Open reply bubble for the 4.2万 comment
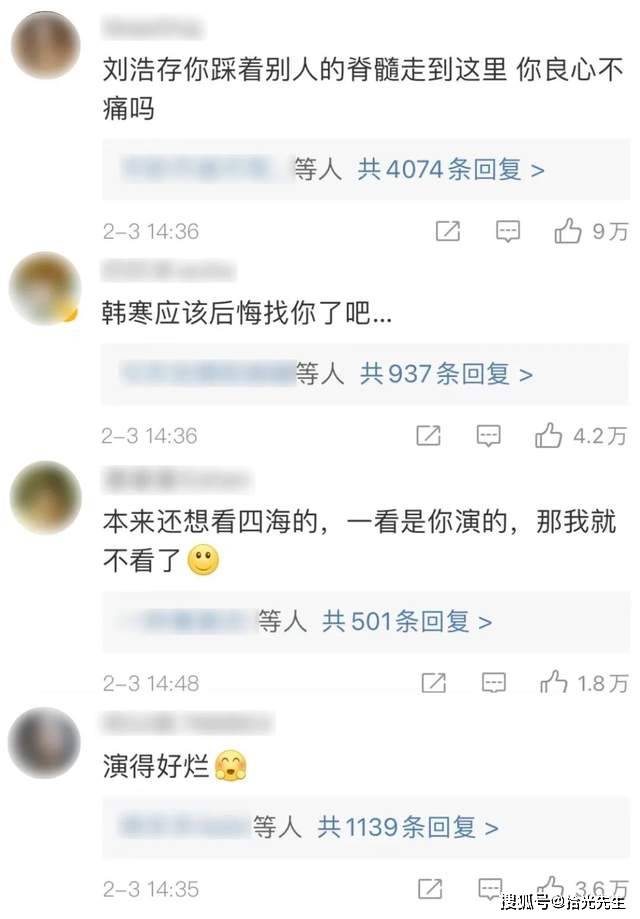This screenshot has height=919, width=640. [x=488, y=436]
